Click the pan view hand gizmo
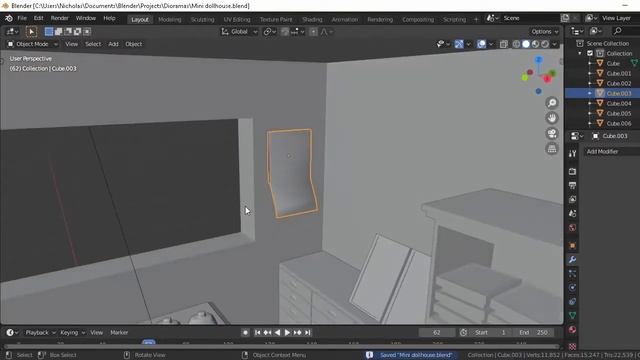This screenshot has width=640, height=360. point(552,118)
